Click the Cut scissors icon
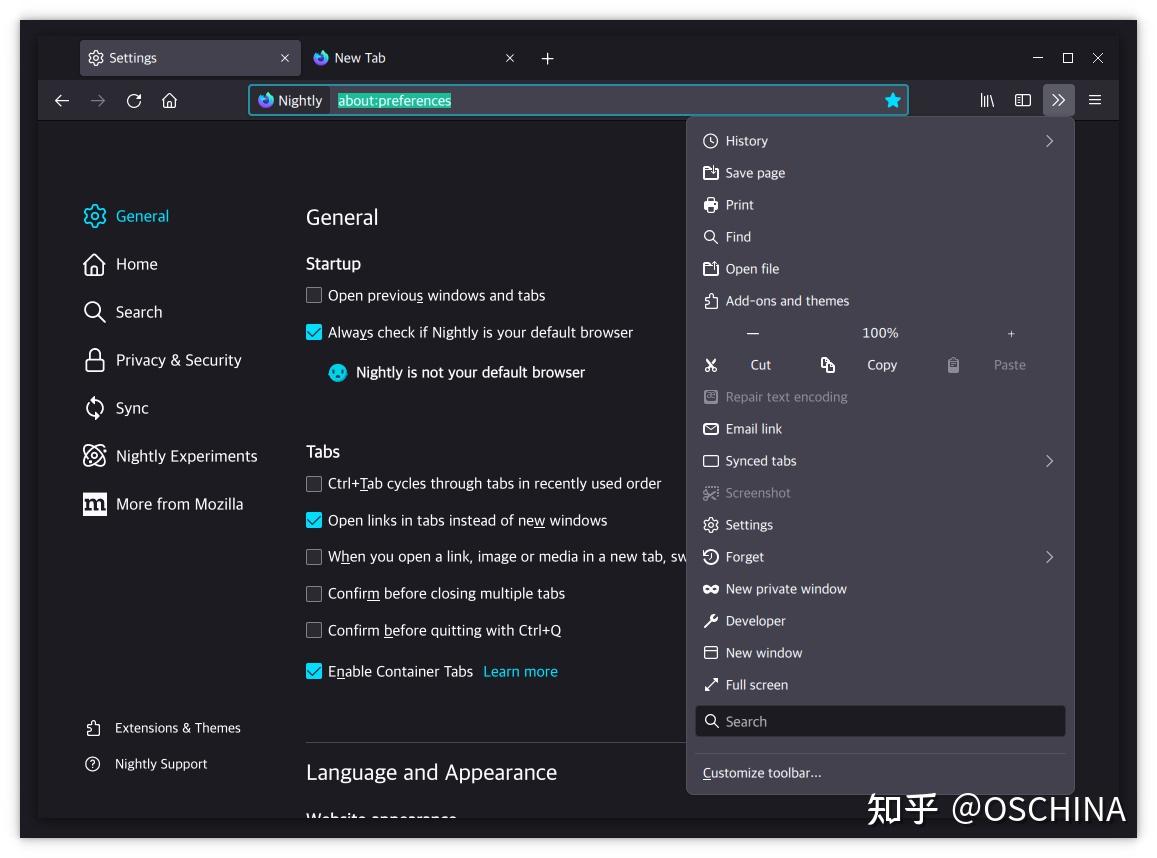The width and height of the screenshot is (1157, 858). tap(711, 365)
